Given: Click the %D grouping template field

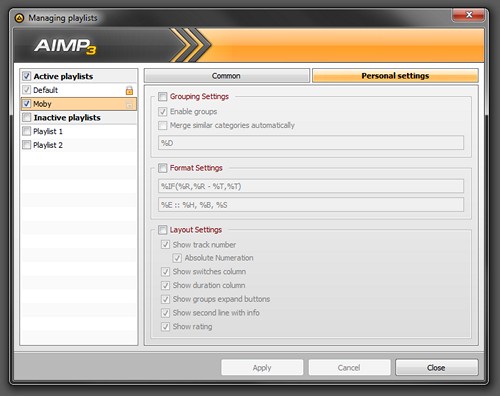Looking at the screenshot, I should [311, 143].
